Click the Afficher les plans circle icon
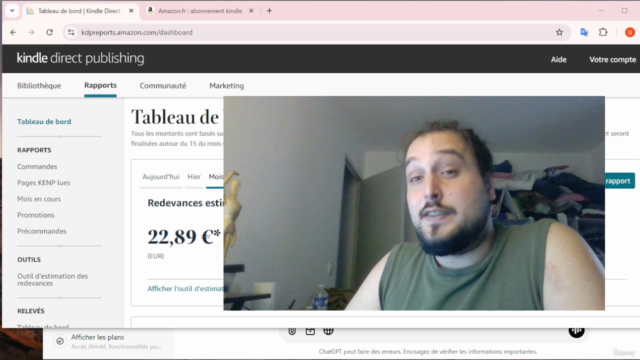Screen dimensions: 640x360 60,341
